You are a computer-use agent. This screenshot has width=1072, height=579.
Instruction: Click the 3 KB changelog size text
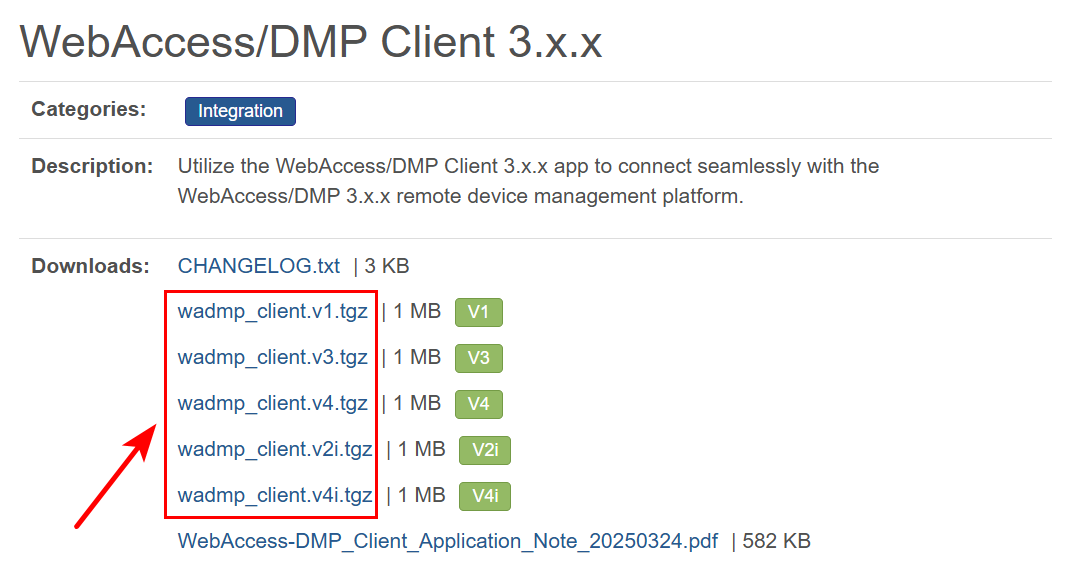click(387, 266)
